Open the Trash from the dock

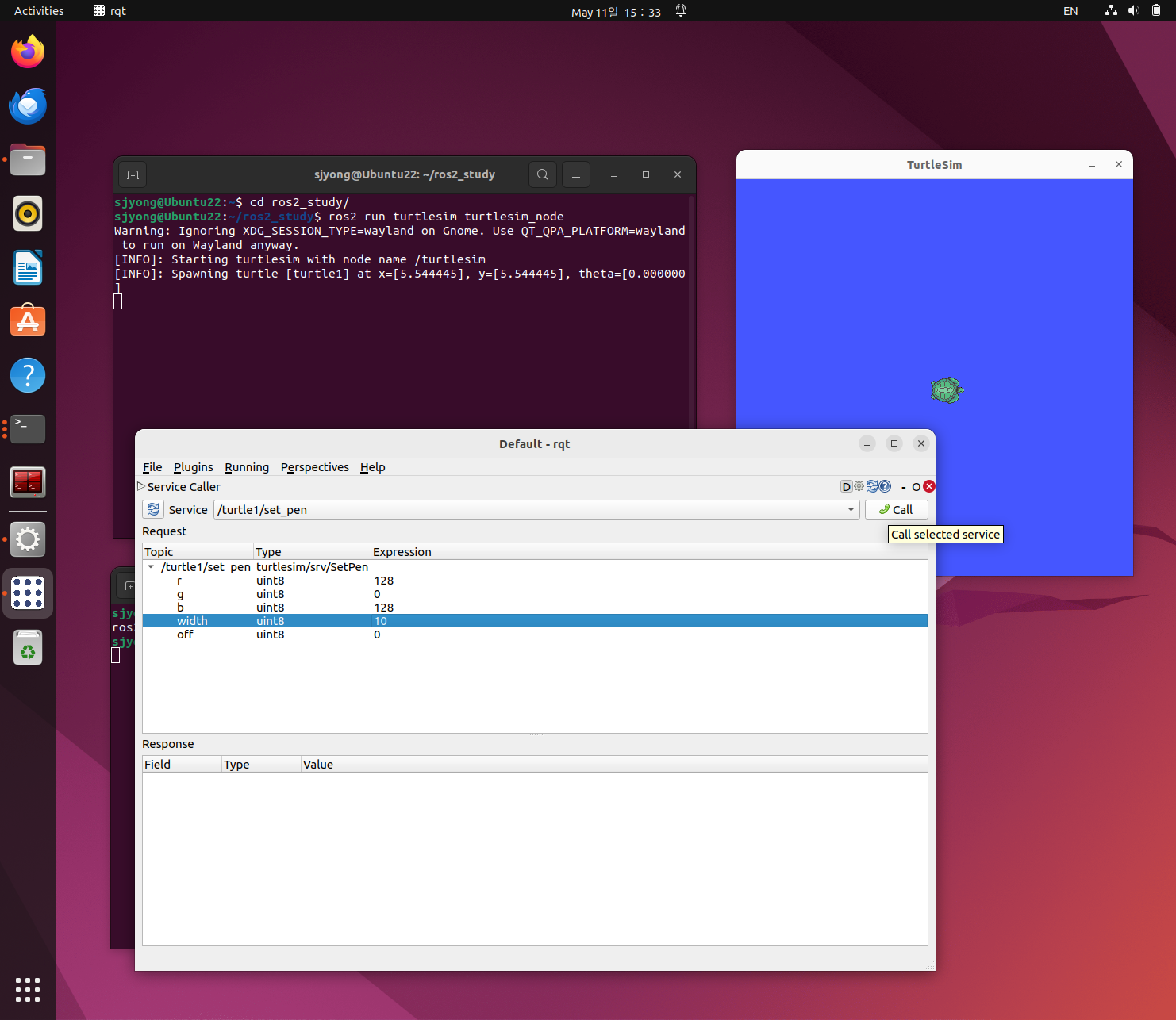(28, 647)
